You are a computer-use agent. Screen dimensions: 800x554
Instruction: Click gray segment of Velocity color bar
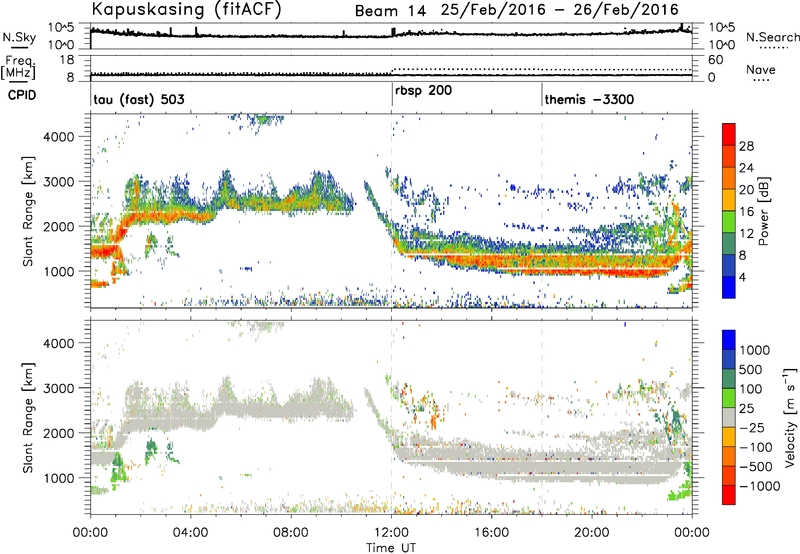point(729,418)
